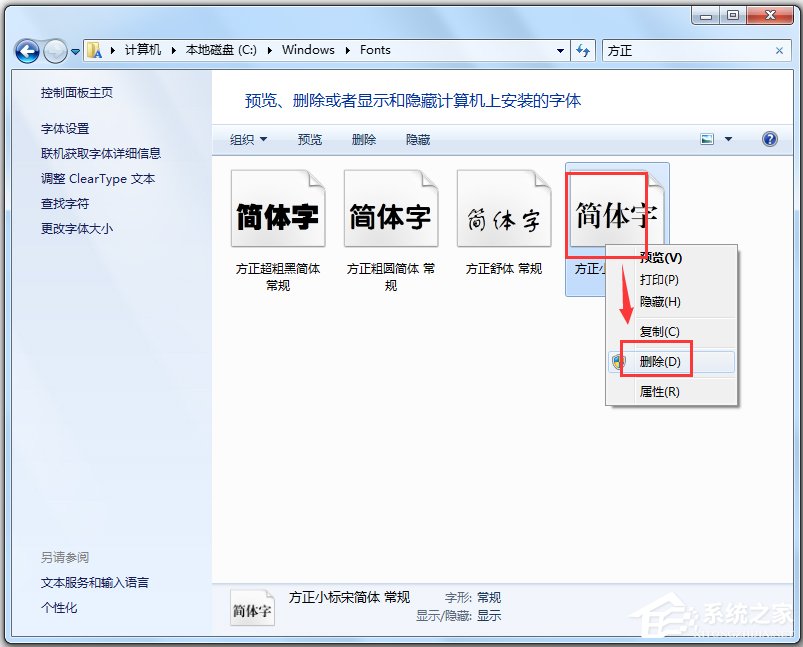Image resolution: width=803 pixels, height=647 pixels.
Task: Select the 方正舒体 font thumbnail
Action: coord(504,208)
